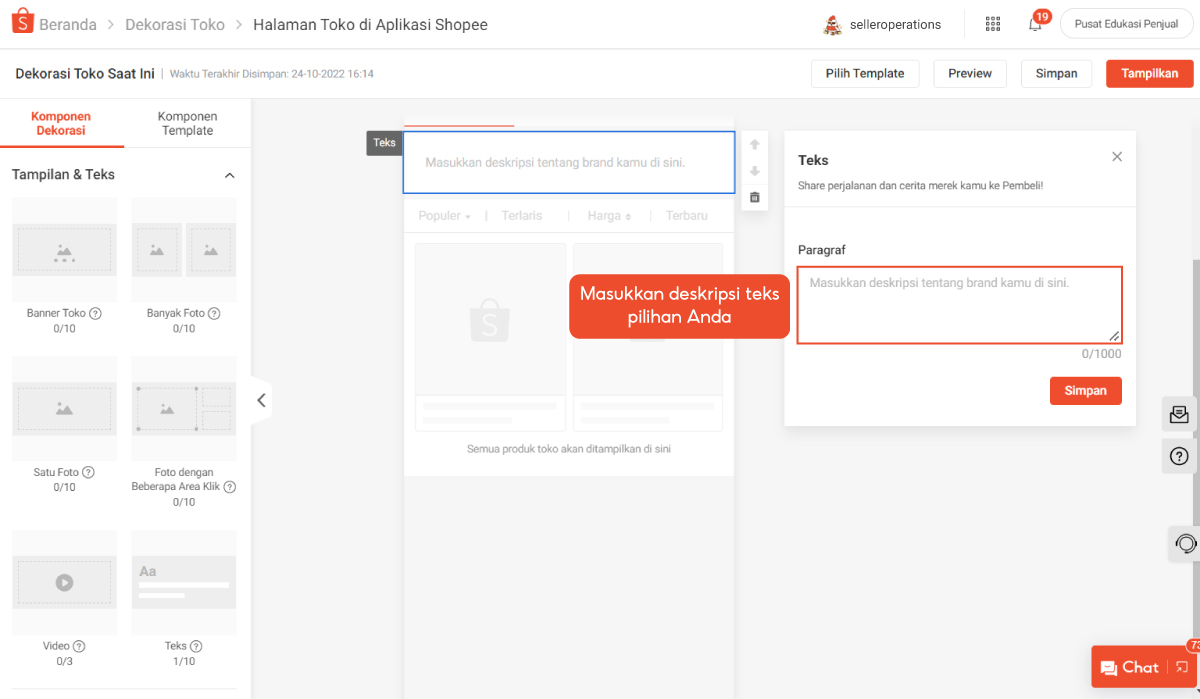This screenshot has height=699, width=1200.
Task: Switch to the Komponen Template tab
Action: pos(187,123)
